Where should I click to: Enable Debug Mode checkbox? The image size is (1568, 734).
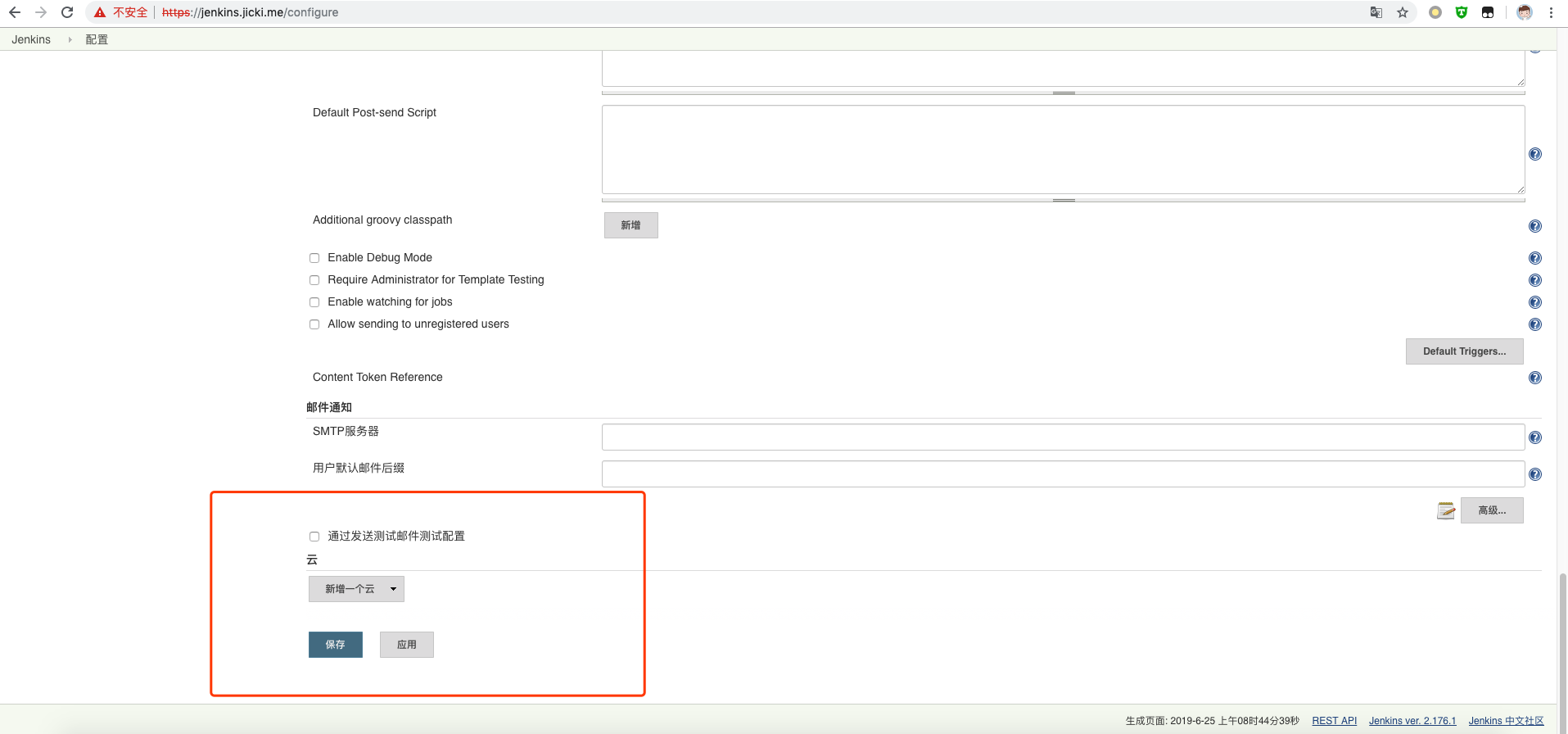314,258
